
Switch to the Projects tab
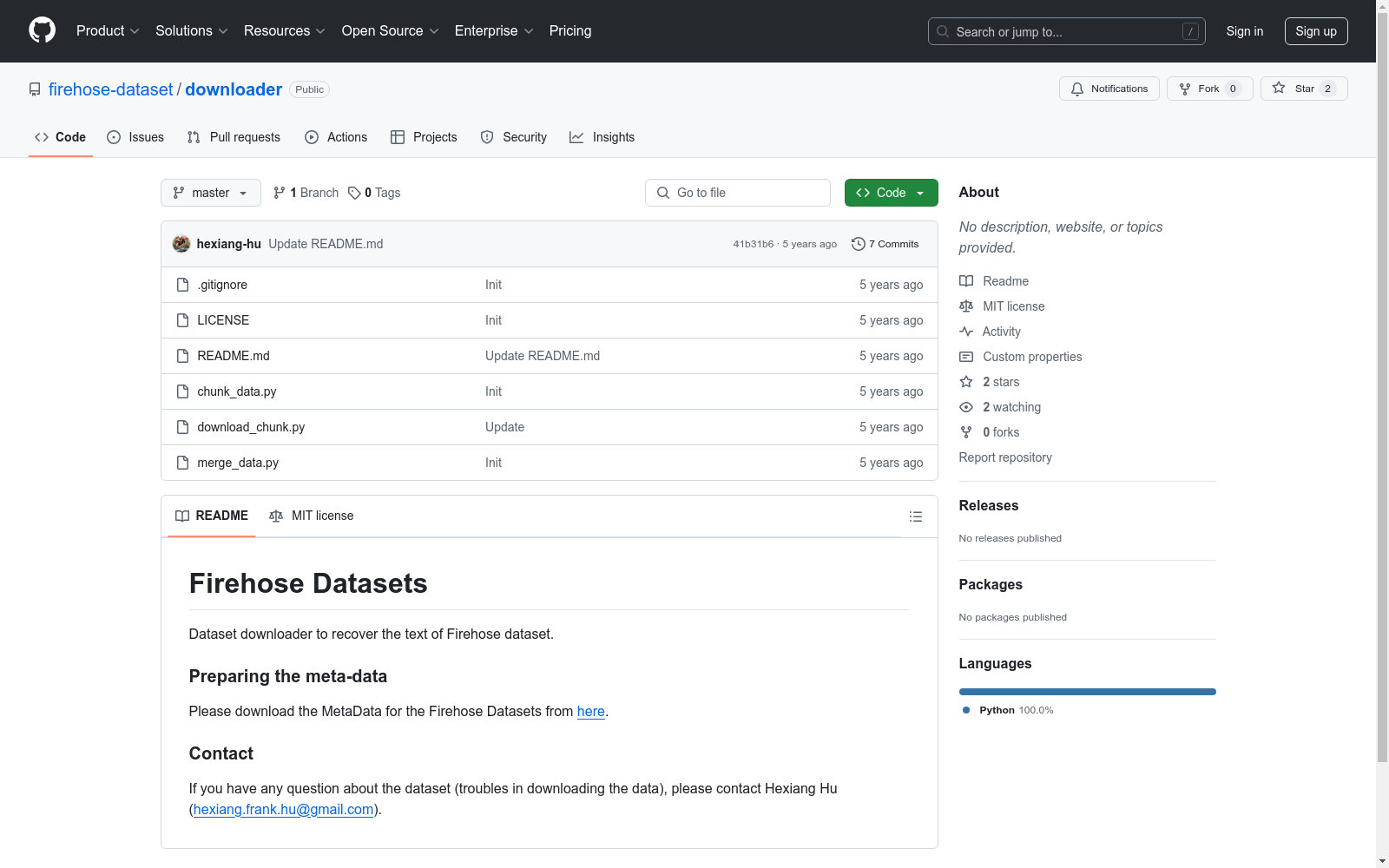tap(424, 137)
